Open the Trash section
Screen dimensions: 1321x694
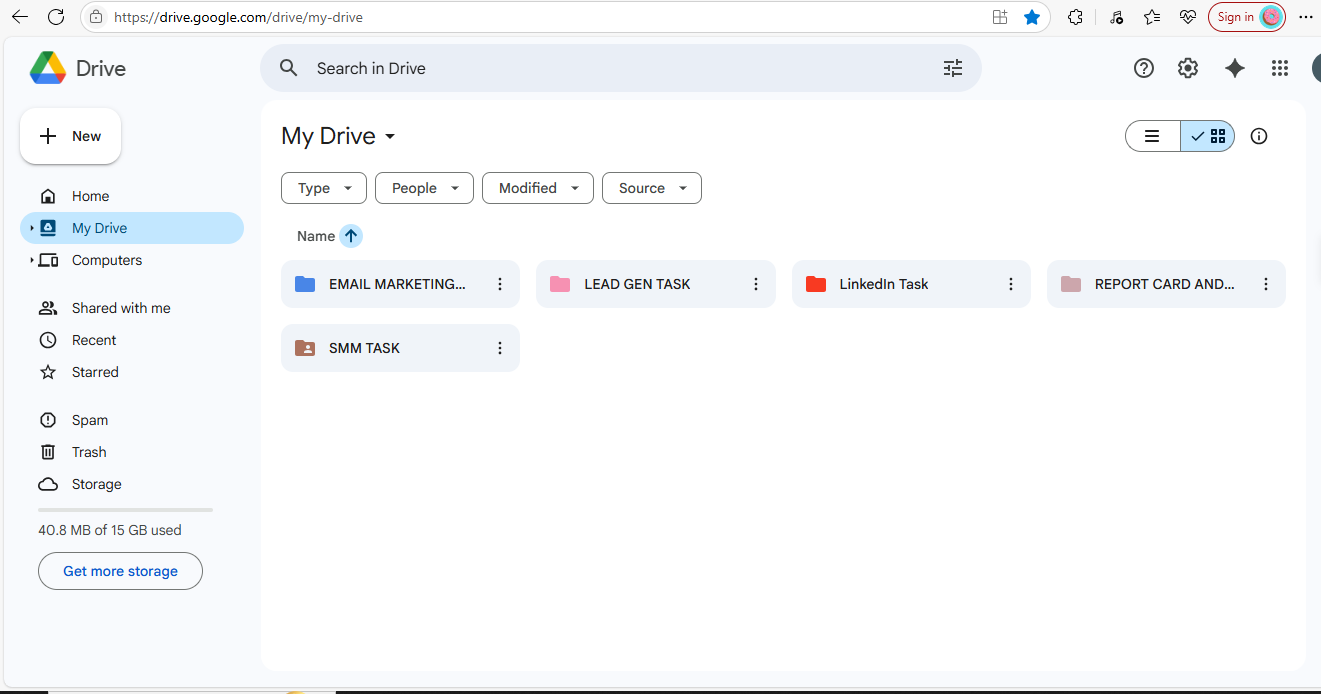coord(89,452)
